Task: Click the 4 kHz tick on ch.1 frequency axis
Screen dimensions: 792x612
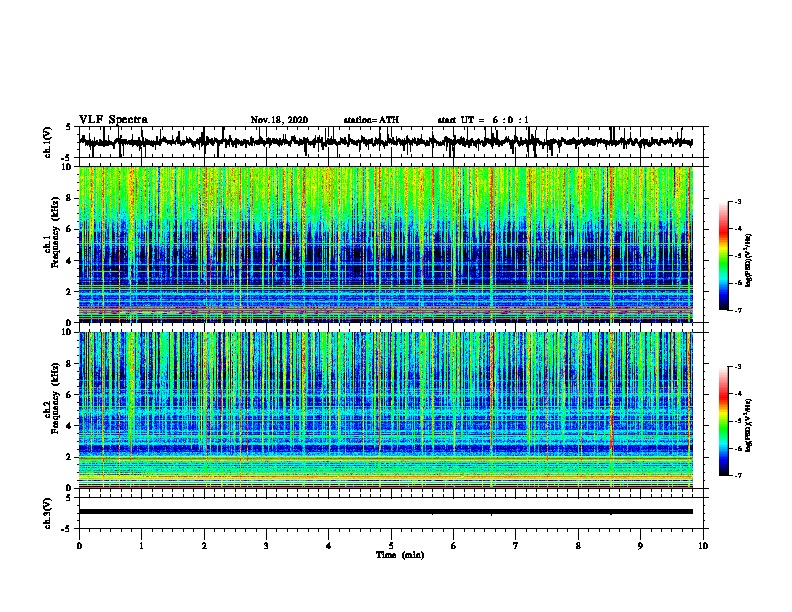Action: (70, 261)
